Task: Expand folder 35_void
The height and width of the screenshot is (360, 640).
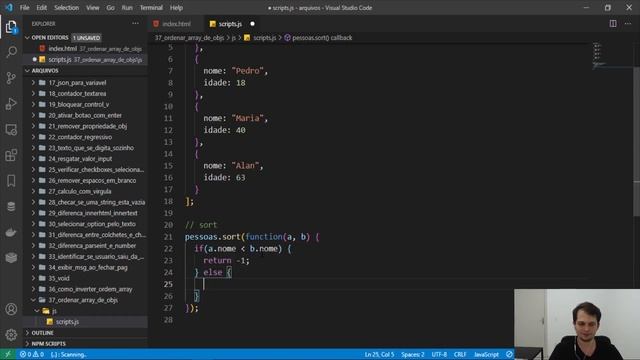Action: pyautogui.click(x=59, y=278)
